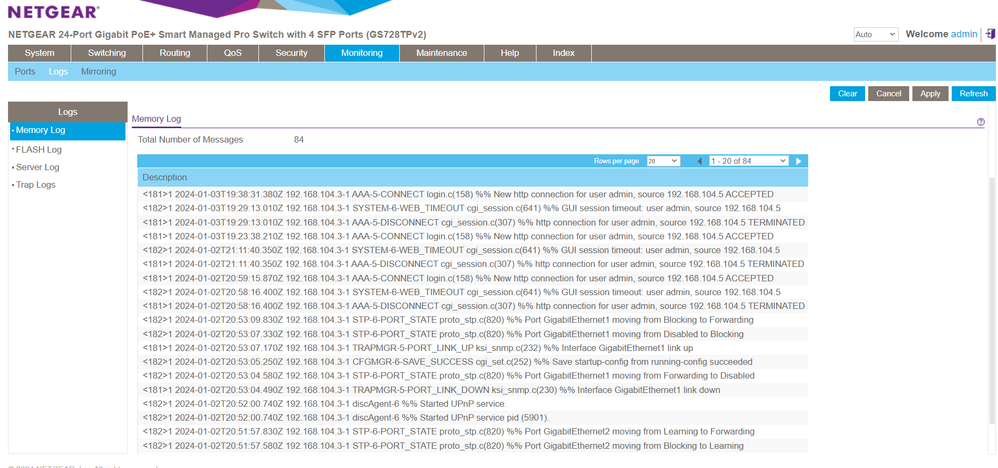Open the Memory Log help icon
998x468 pixels.
[x=980, y=121]
